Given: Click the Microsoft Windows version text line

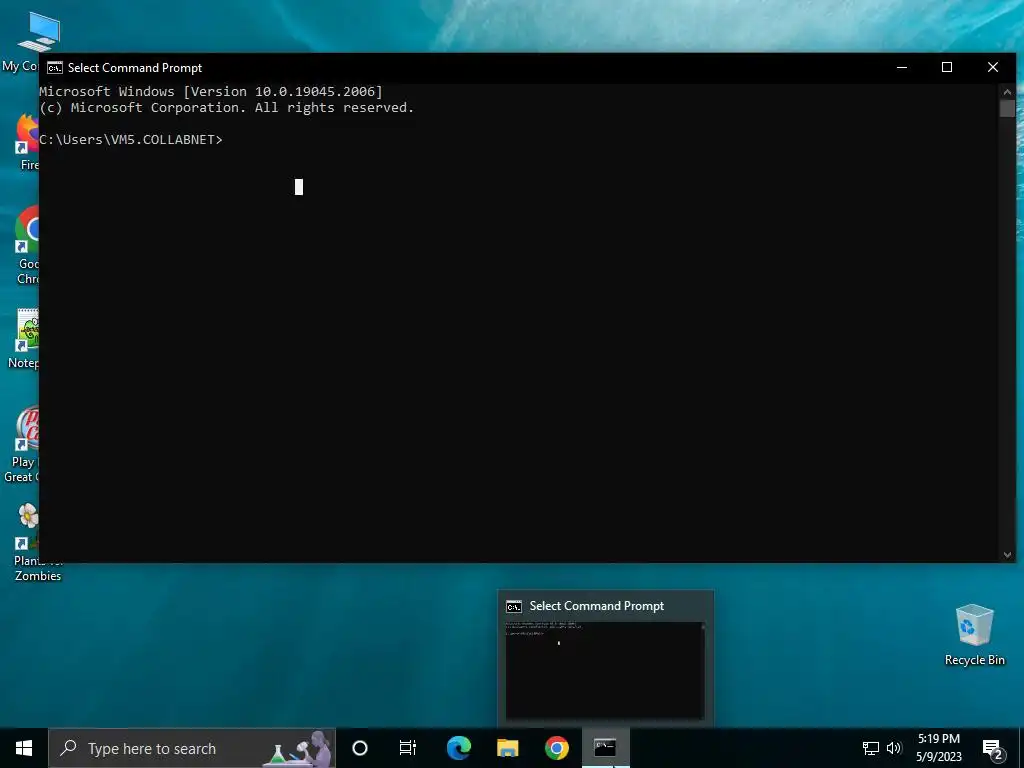Looking at the screenshot, I should 211,91.
